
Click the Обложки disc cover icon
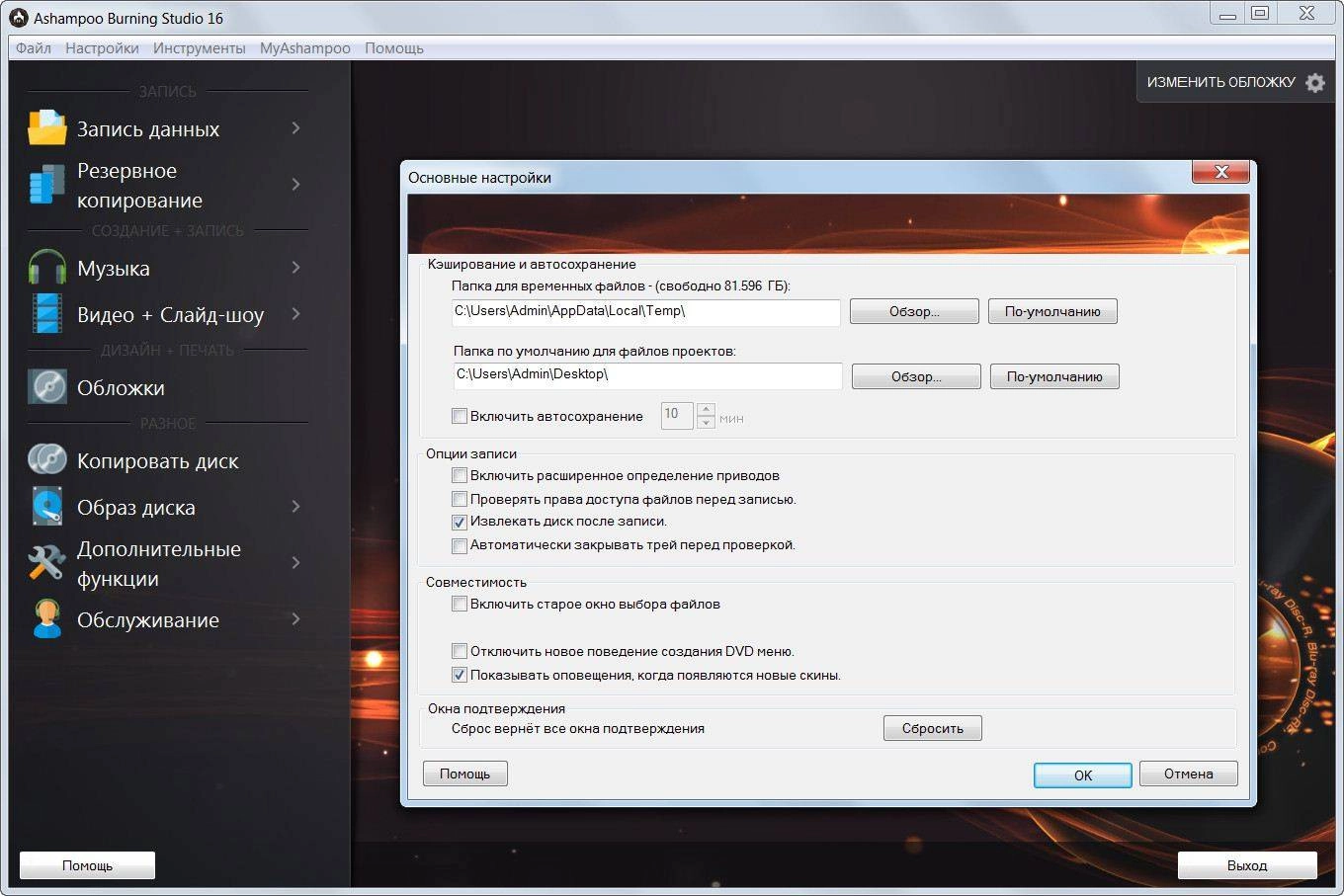46,387
